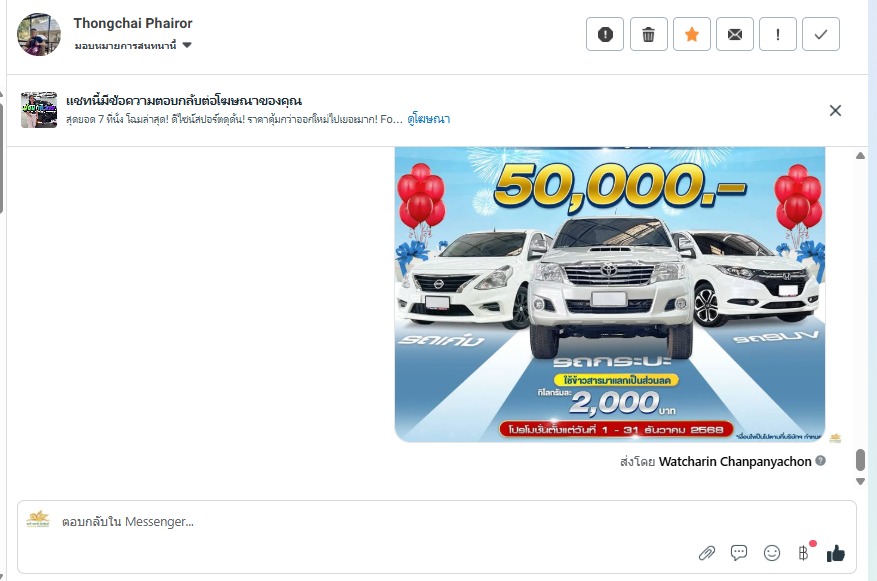This screenshot has height=581, width=877.
Task: Open the sent car promotion image
Action: click(x=610, y=294)
